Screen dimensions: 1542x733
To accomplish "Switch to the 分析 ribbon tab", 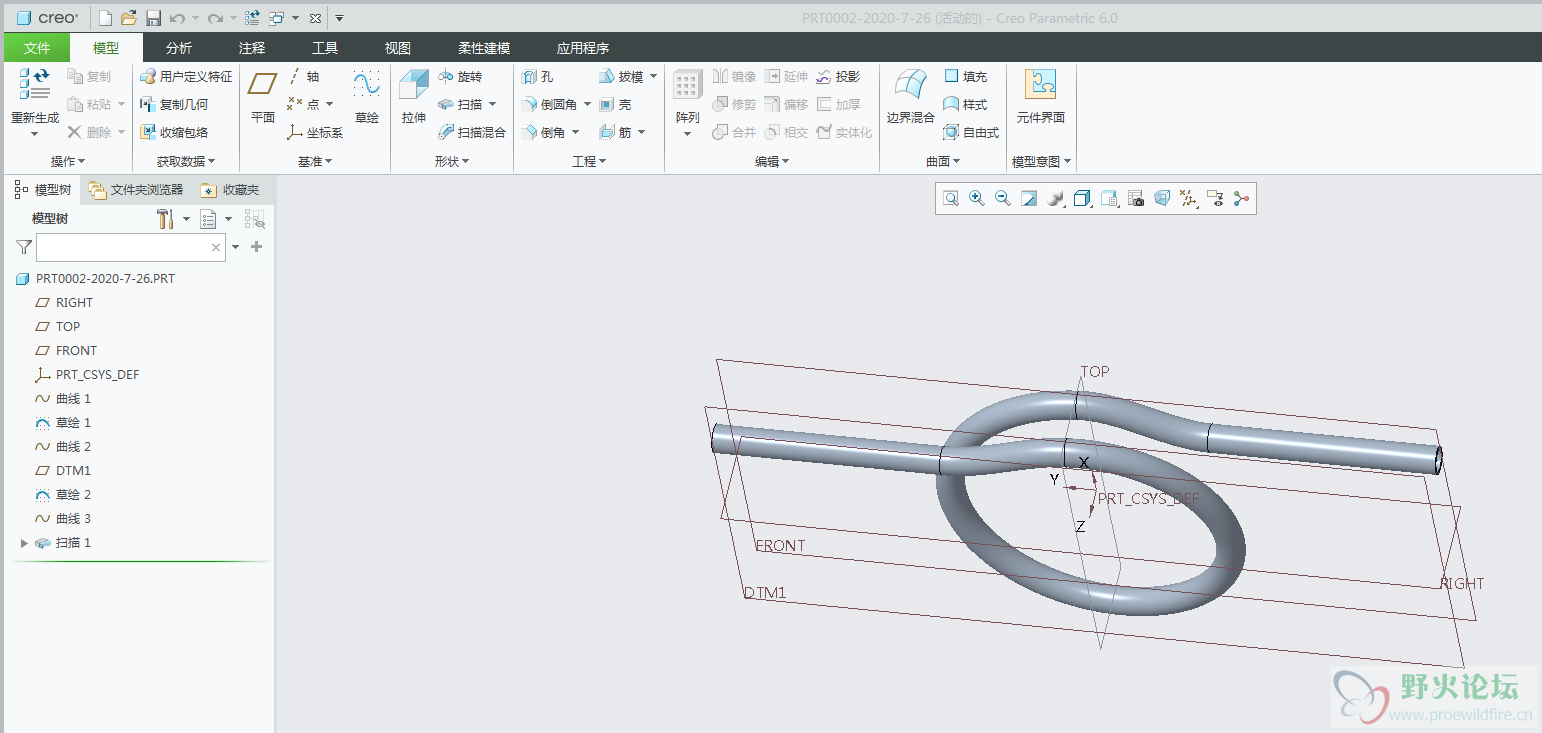I will pos(179,48).
